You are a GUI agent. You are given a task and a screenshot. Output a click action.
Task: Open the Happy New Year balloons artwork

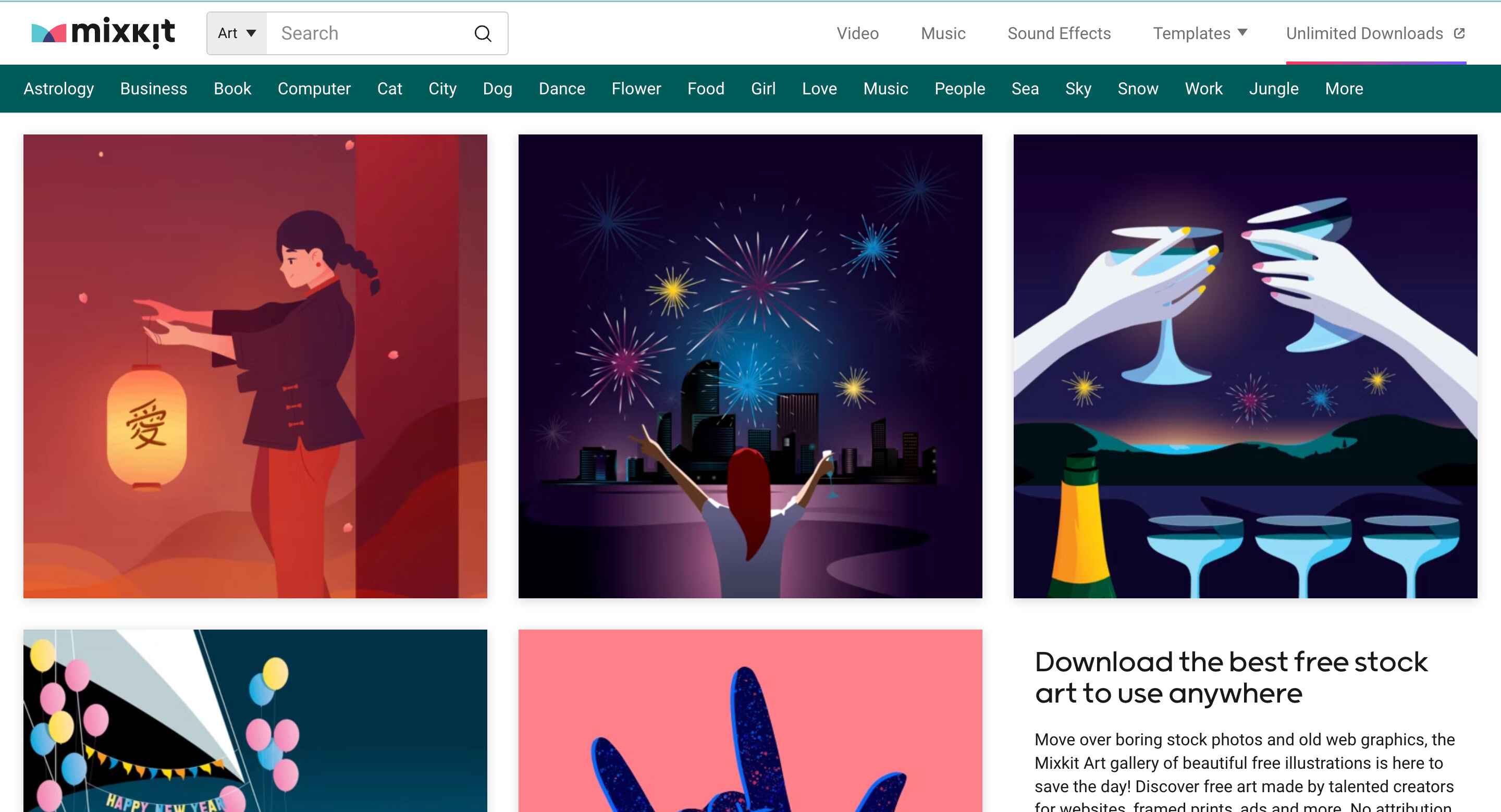click(x=255, y=720)
